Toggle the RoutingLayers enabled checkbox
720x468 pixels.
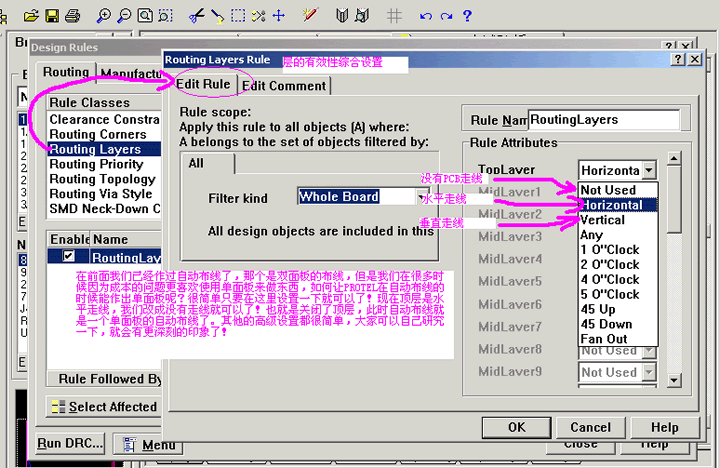tap(68, 256)
